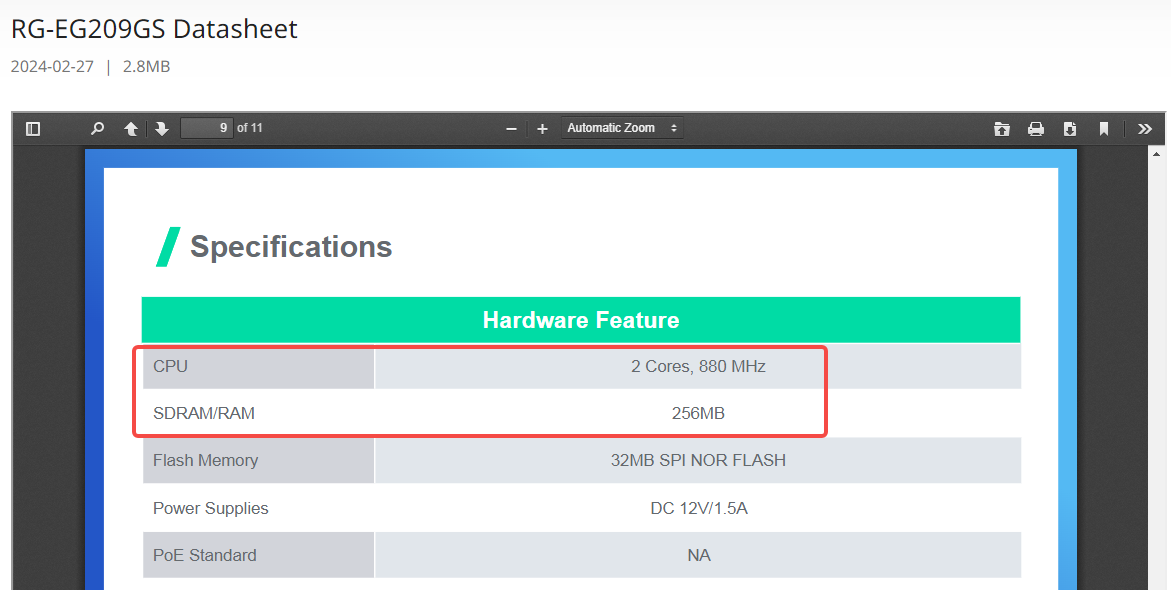Click the 32MB SPI NOR FLASH value

(698, 460)
